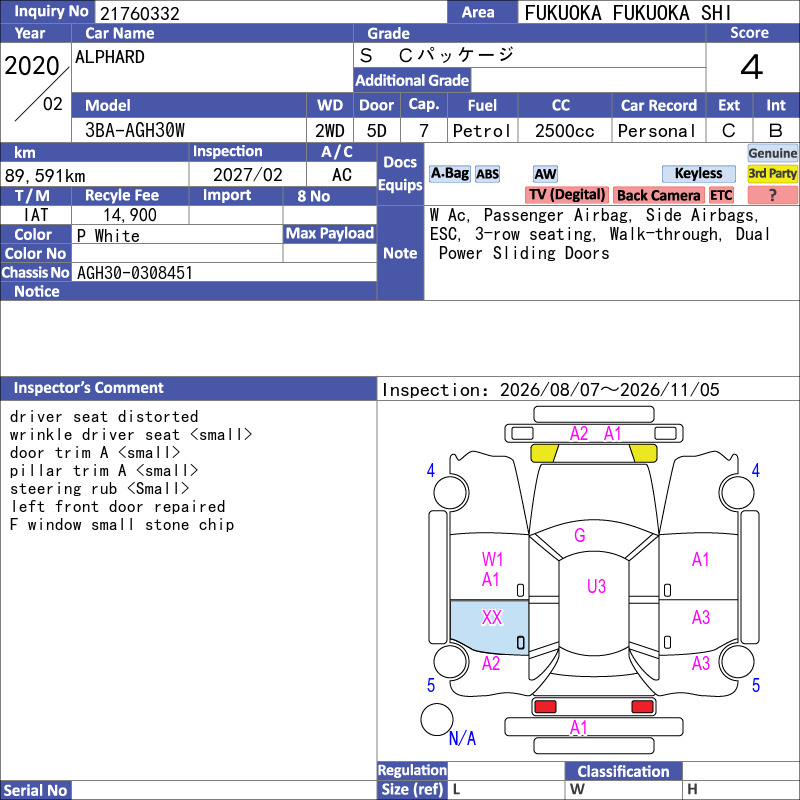
Task: Click the AW equipment badge
Action: 545,174
